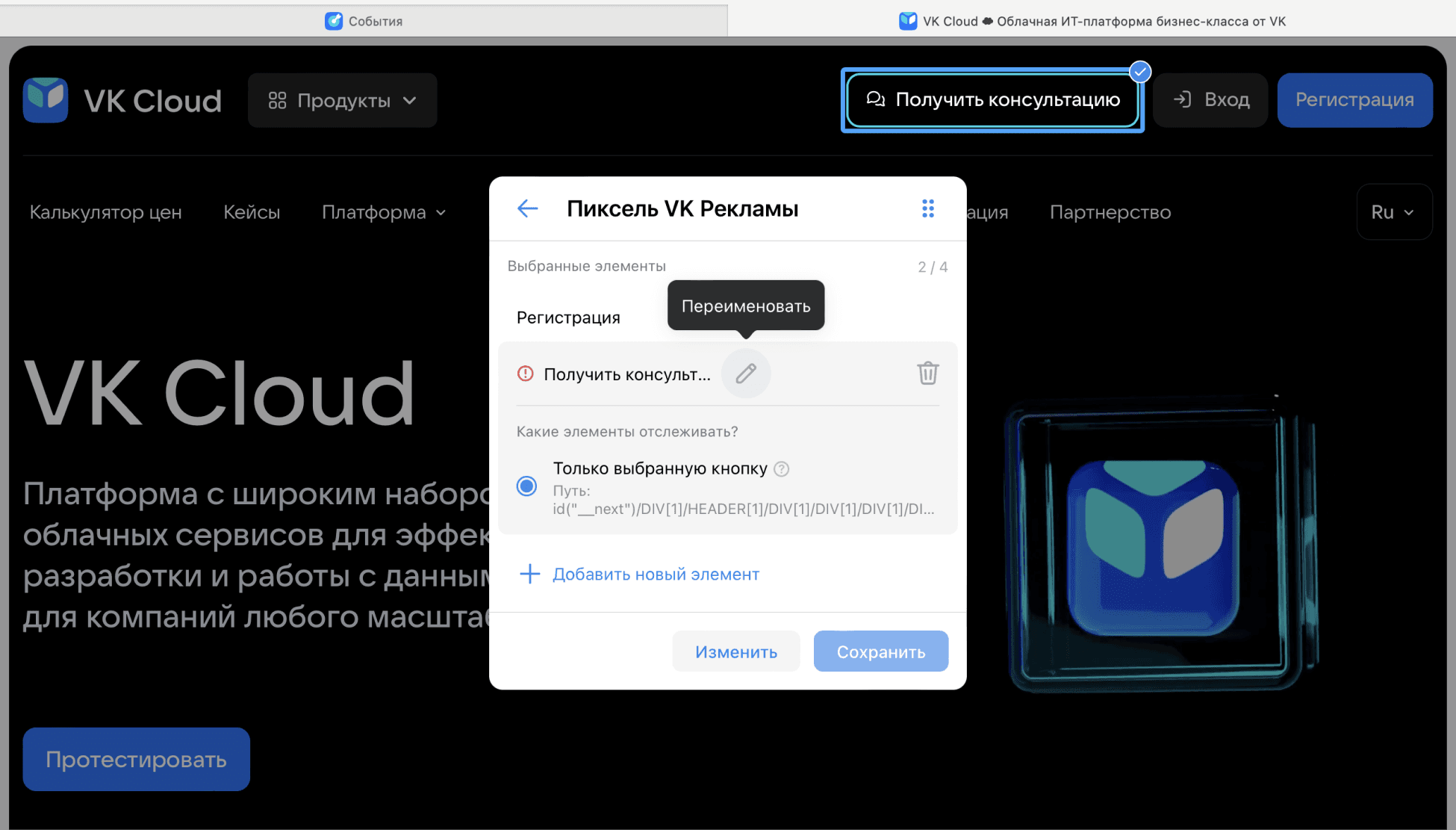Select the Только выбранную кнопку radio option
Viewport: 1456px width, 830px height.
tap(526, 486)
